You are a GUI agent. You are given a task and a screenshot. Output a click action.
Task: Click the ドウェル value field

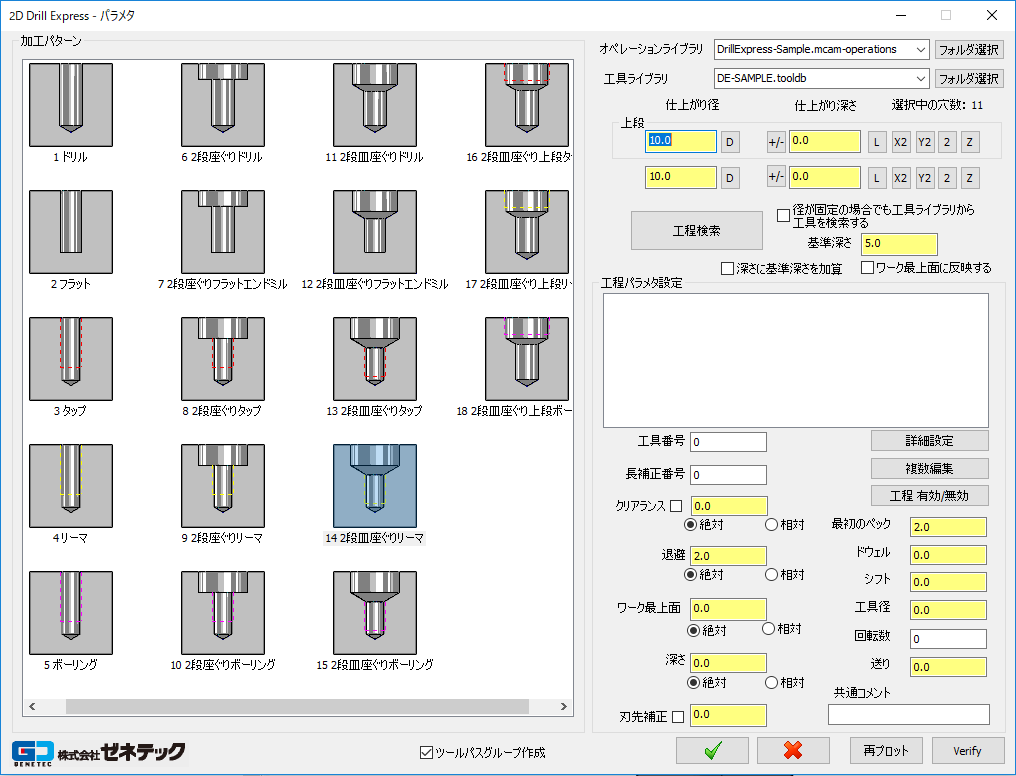[948, 554]
